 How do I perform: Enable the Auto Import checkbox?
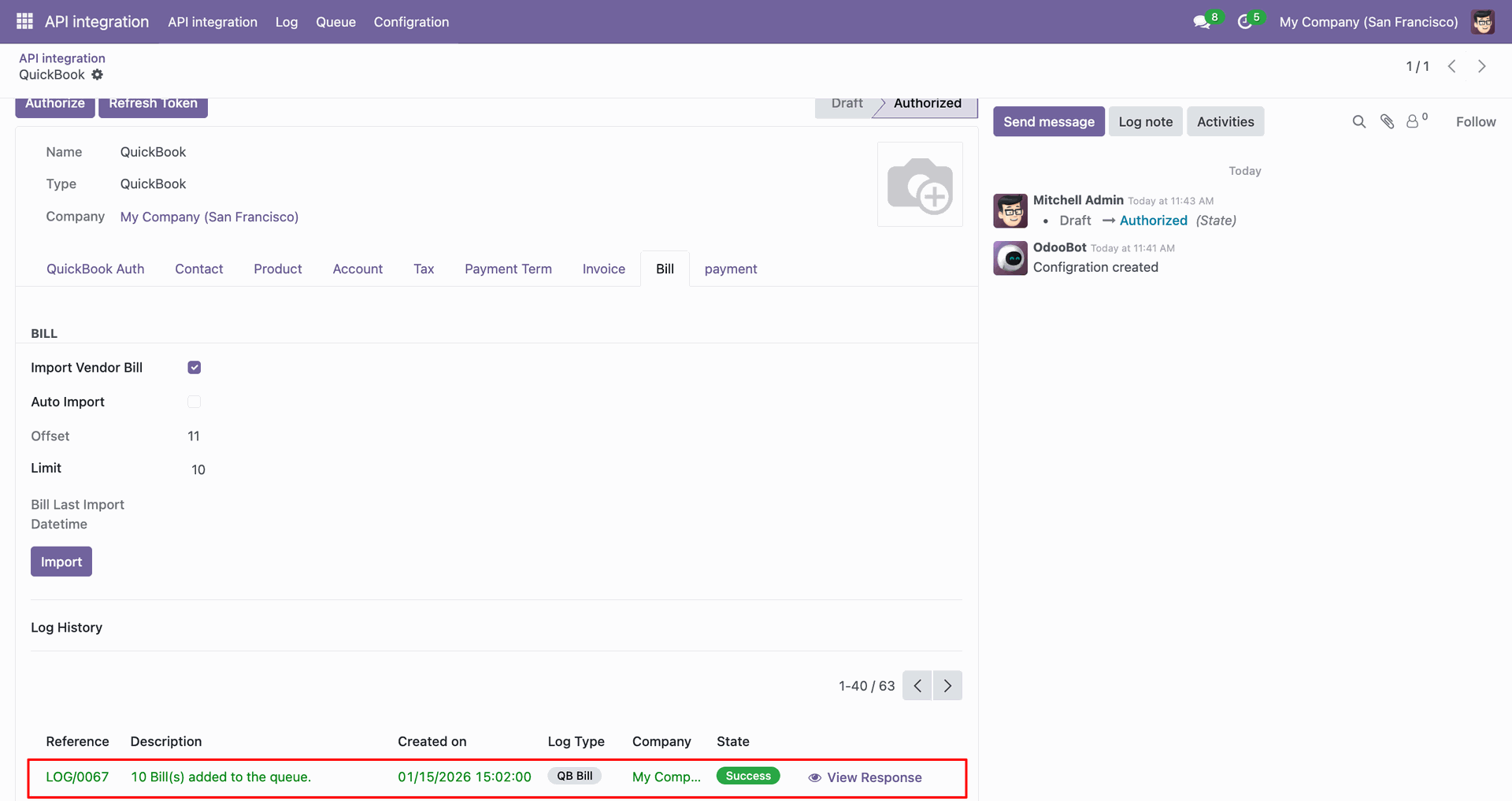coord(195,402)
